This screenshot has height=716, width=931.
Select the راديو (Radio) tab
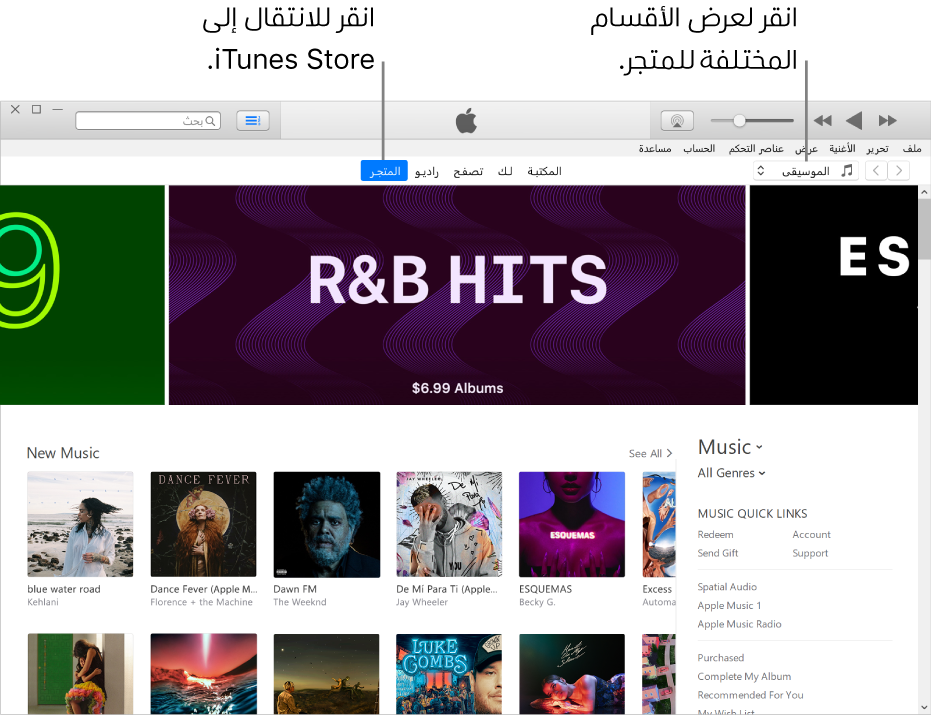point(427,170)
